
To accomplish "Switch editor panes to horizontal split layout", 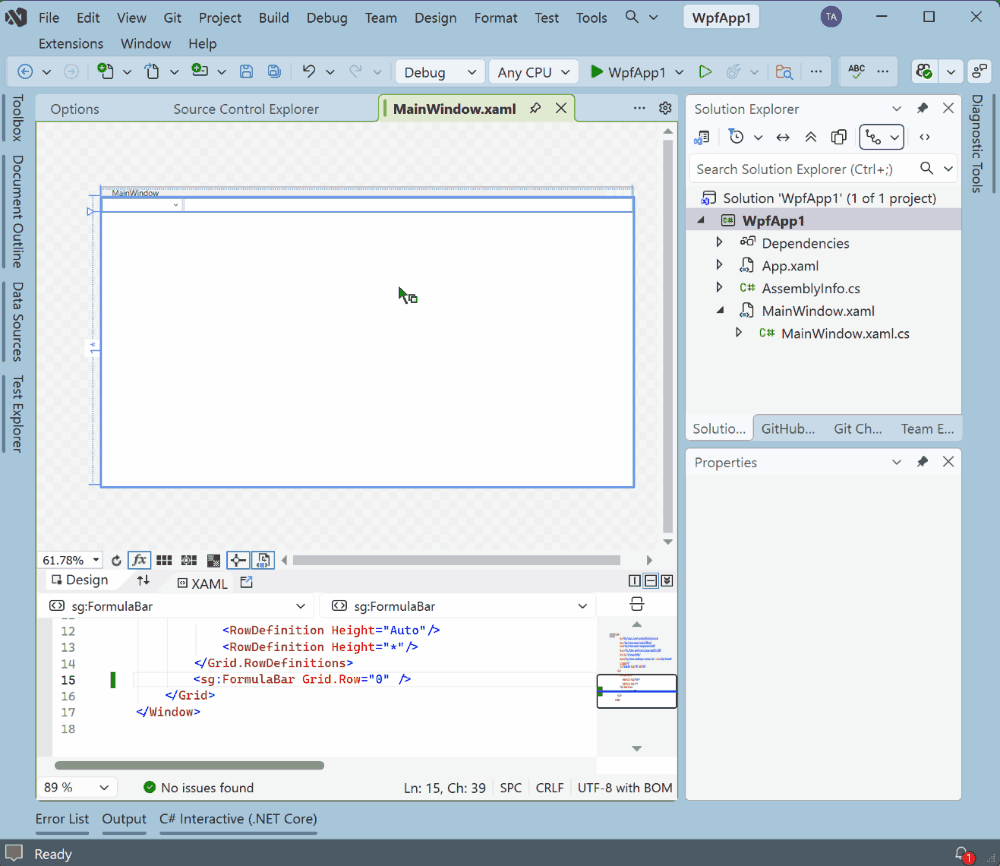I will 651,580.
